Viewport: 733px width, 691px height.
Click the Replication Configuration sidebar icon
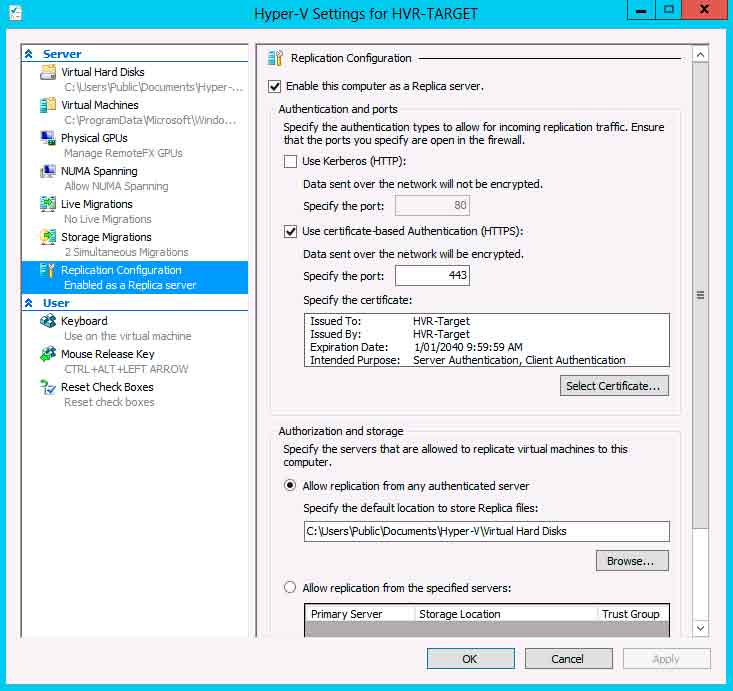click(x=48, y=270)
